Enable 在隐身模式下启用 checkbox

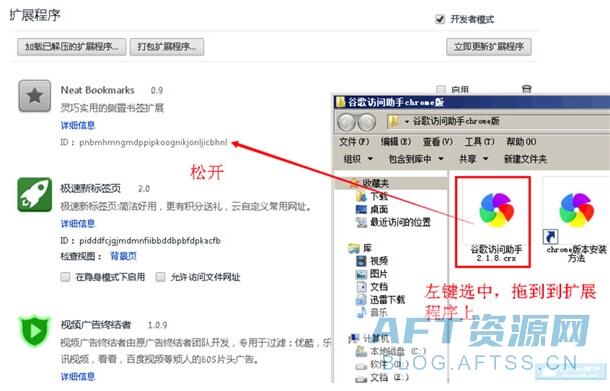pyautogui.click(x=65, y=277)
